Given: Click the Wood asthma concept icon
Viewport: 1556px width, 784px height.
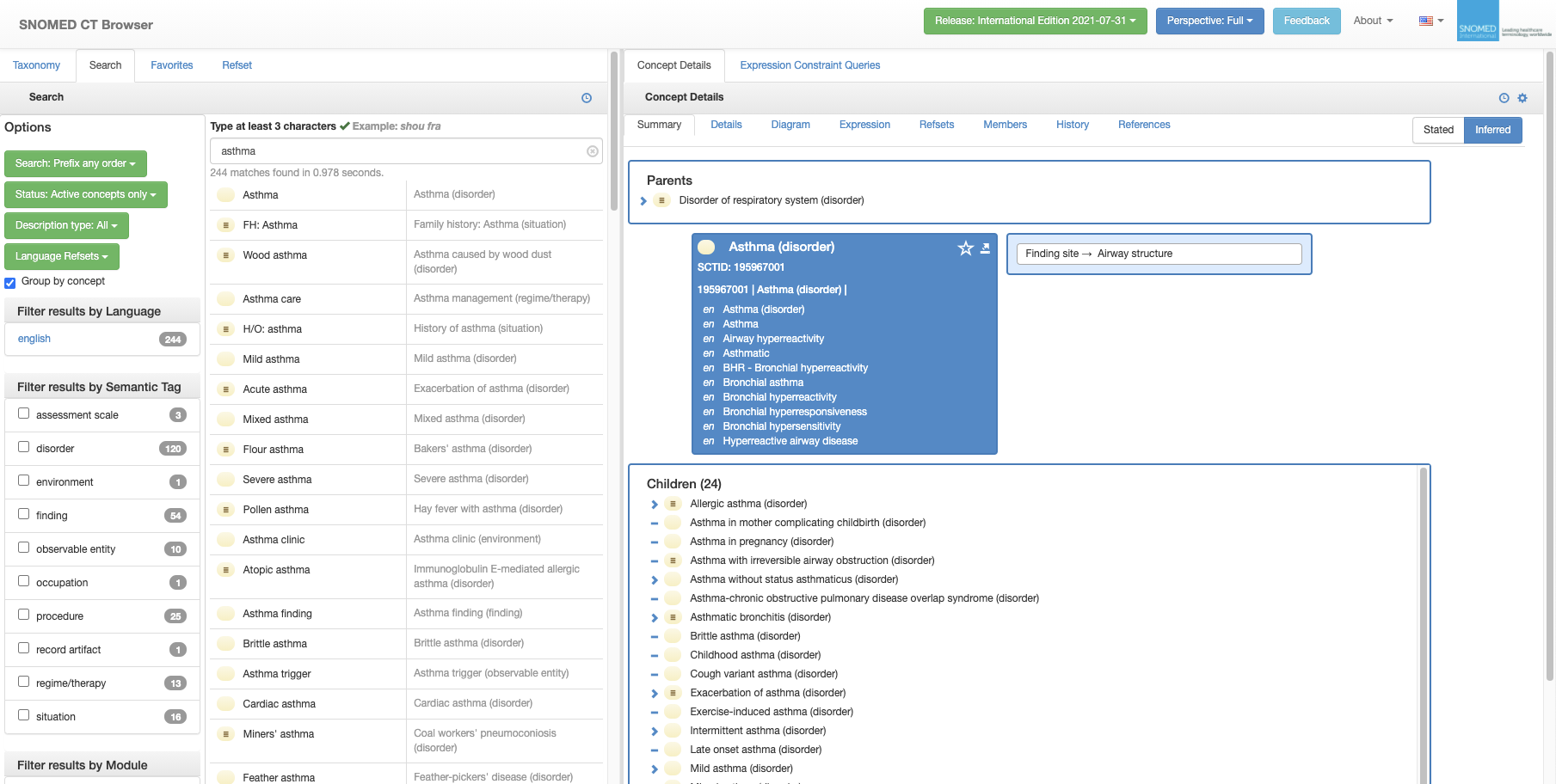Looking at the screenshot, I should [226, 255].
